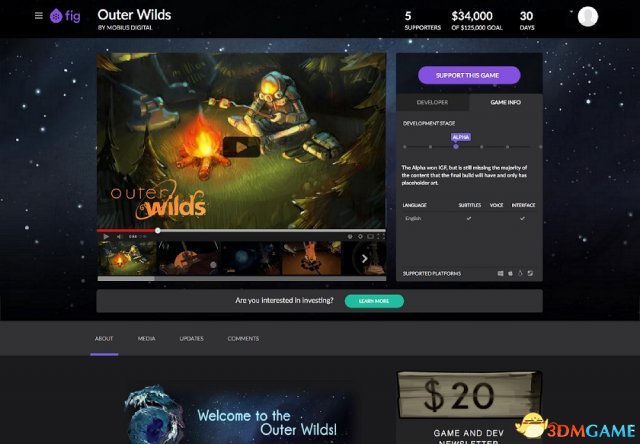Viewport: 640px width, 444px height.
Task: Click the Support This Game button
Action: click(469, 75)
